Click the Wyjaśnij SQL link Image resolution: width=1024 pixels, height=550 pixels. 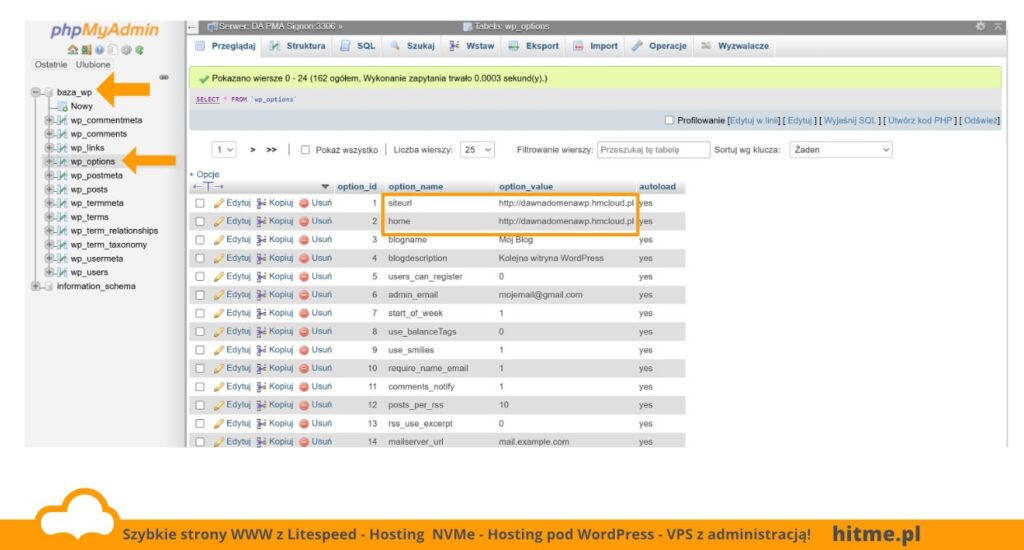coord(850,120)
